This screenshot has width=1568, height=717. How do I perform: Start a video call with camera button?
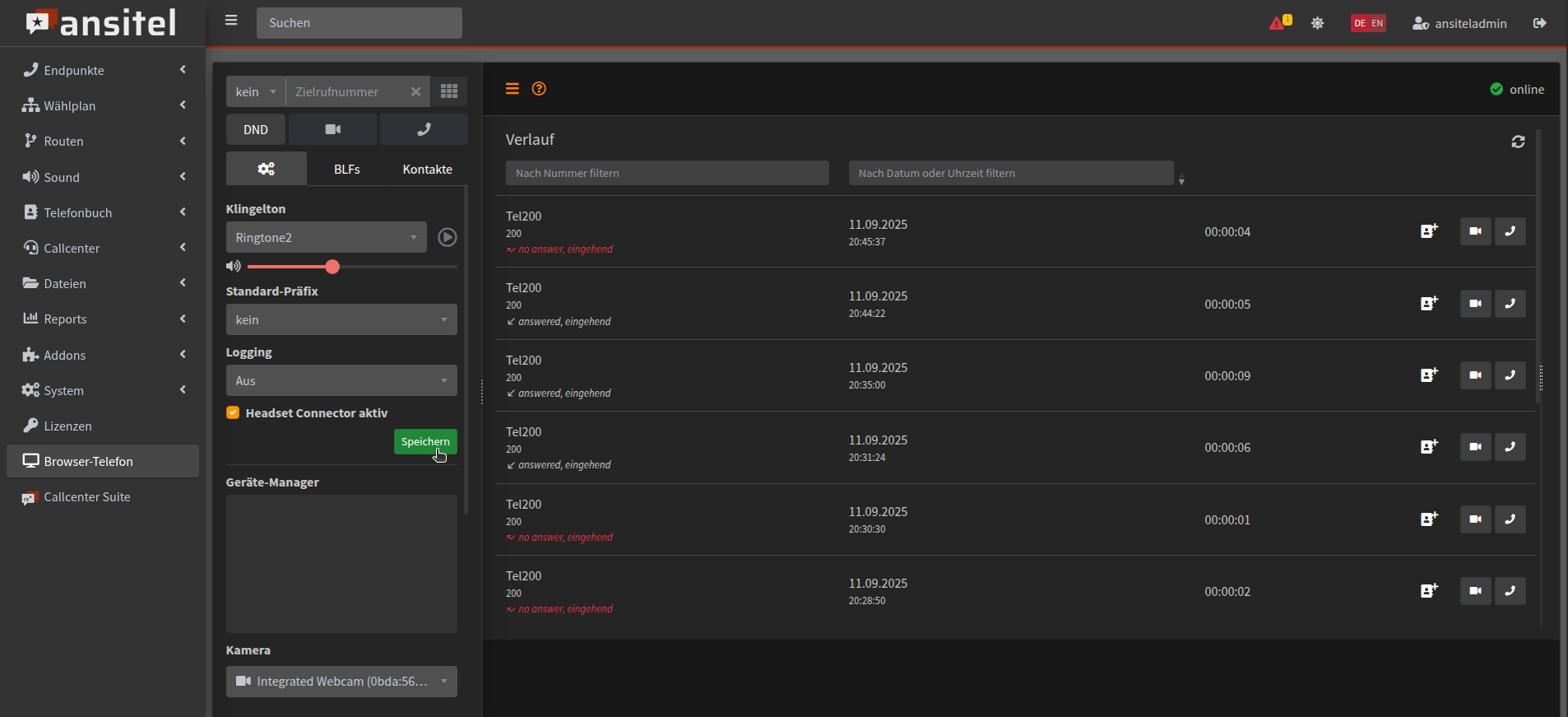(x=332, y=129)
